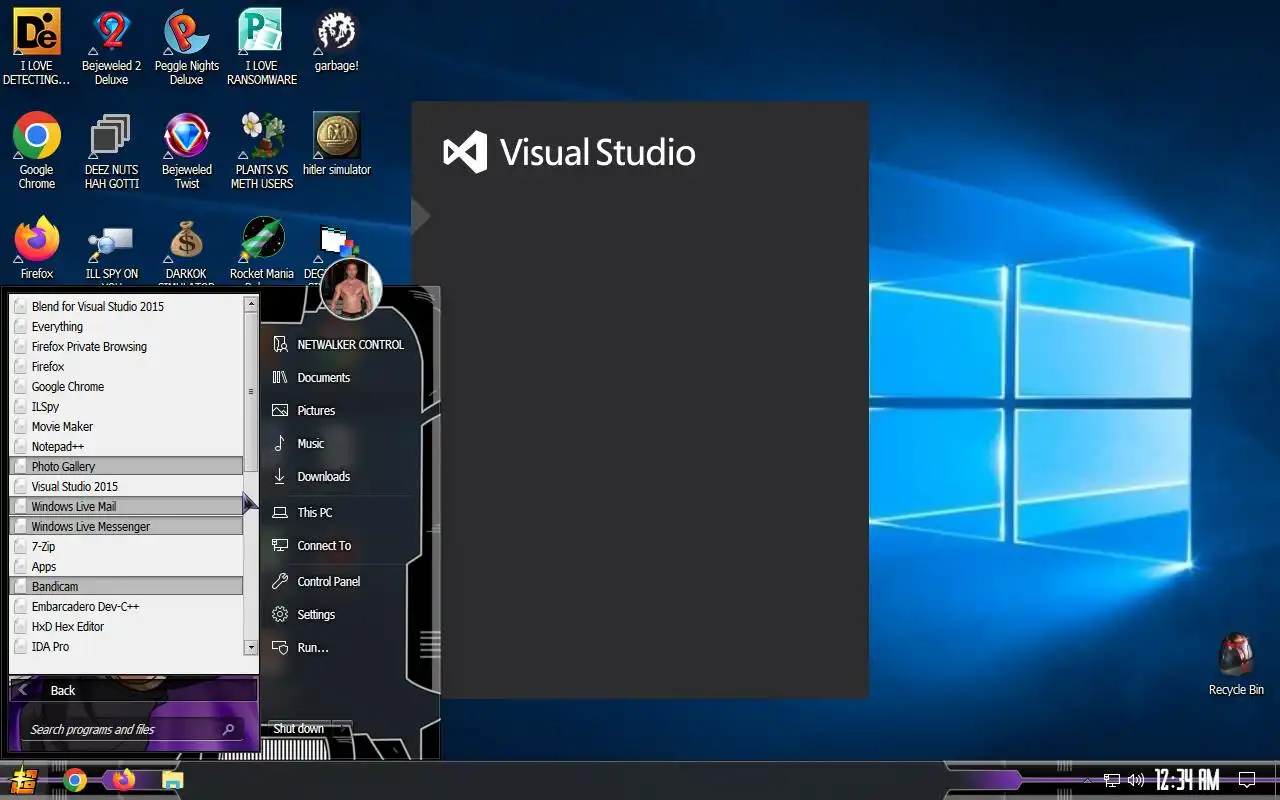Launch Bejeweled 2 Deluxe desktop icon
The width and height of the screenshot is (1280, 800).
[112, 46]
